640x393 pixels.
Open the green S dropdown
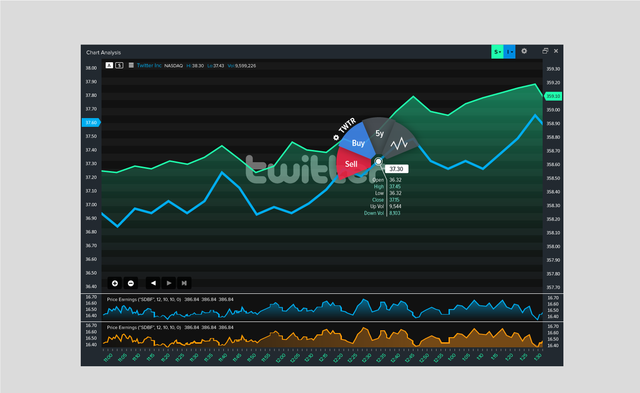tap(497, 52)
